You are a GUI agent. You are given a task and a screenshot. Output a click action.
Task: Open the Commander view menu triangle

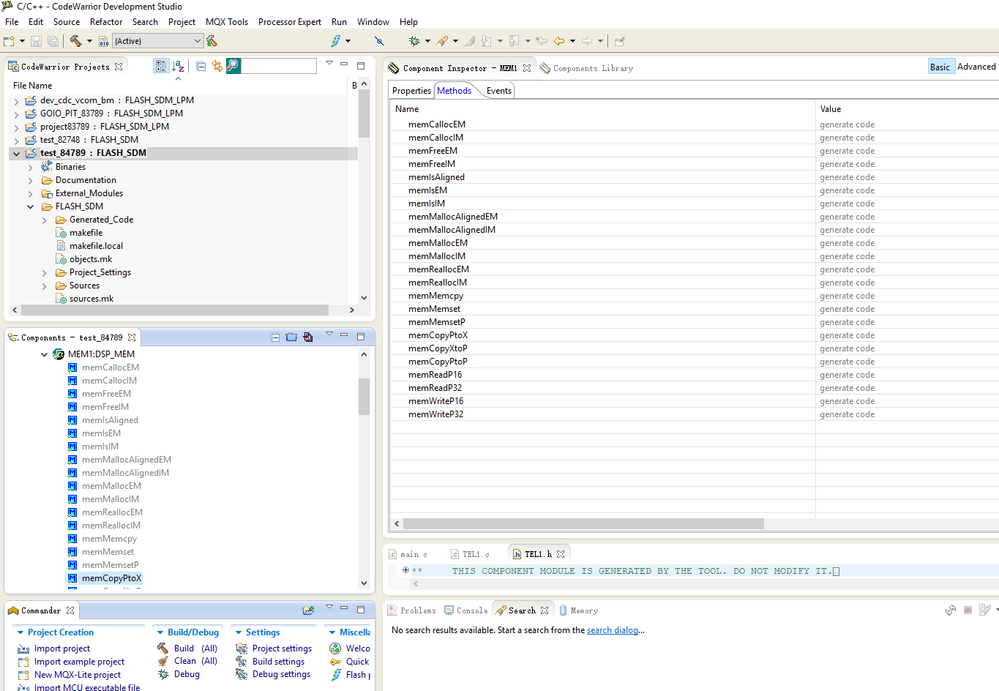click(329, 607)
